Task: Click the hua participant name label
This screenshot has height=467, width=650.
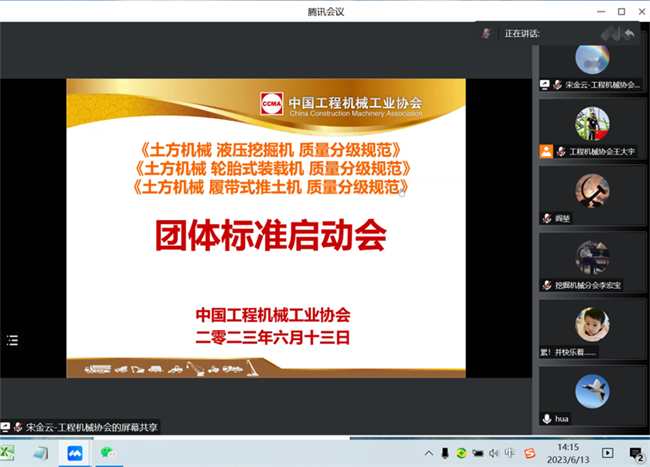Action: [562, 419]
